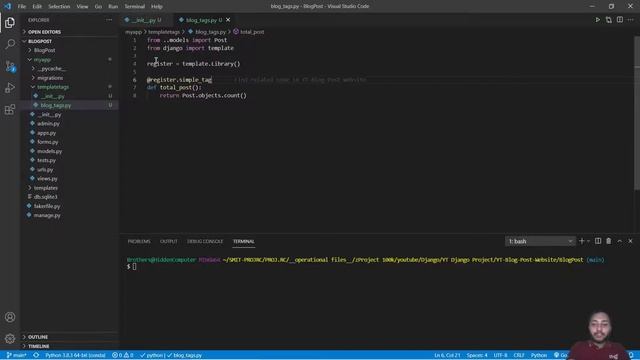Open Explorer Views and More Actions ellipsis
The width and height of the screenshot is (640, 360).
pos(109,20)
